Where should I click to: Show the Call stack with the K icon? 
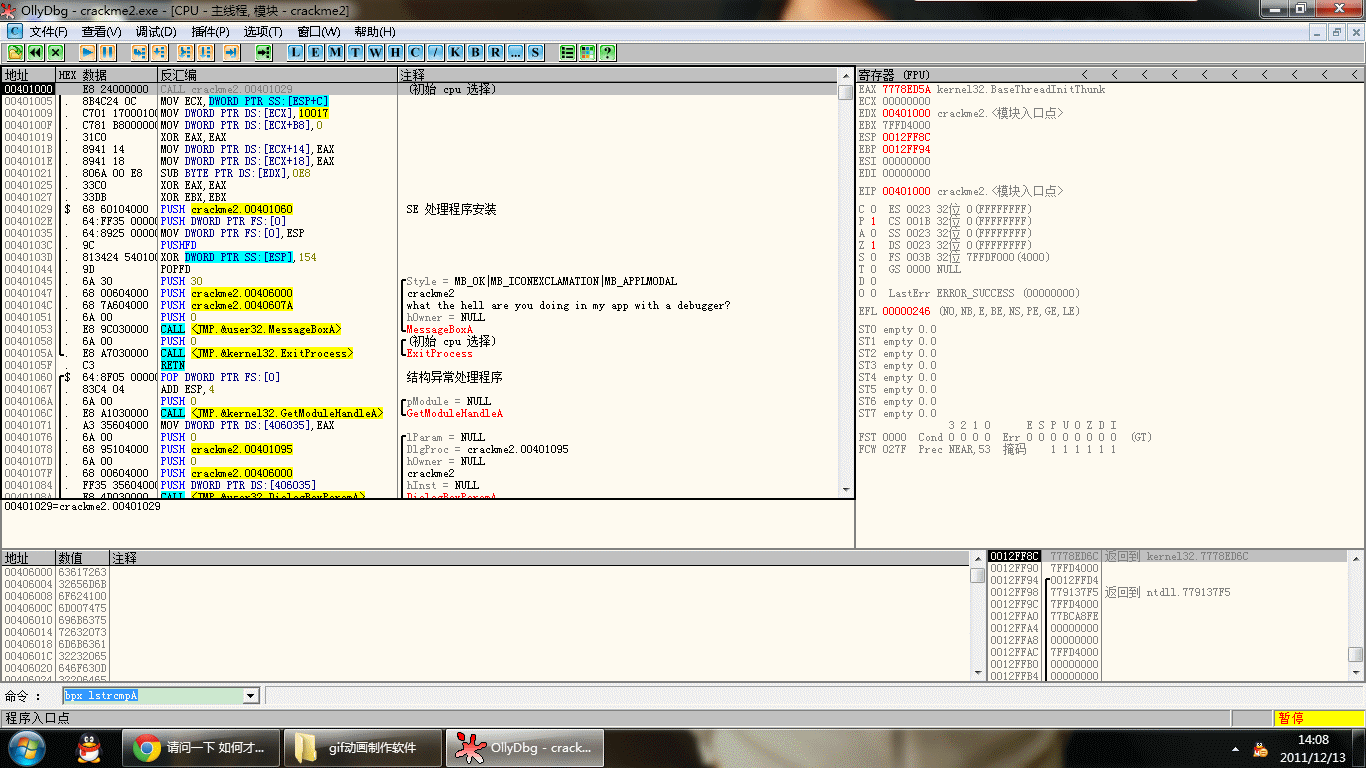[456, 52]
